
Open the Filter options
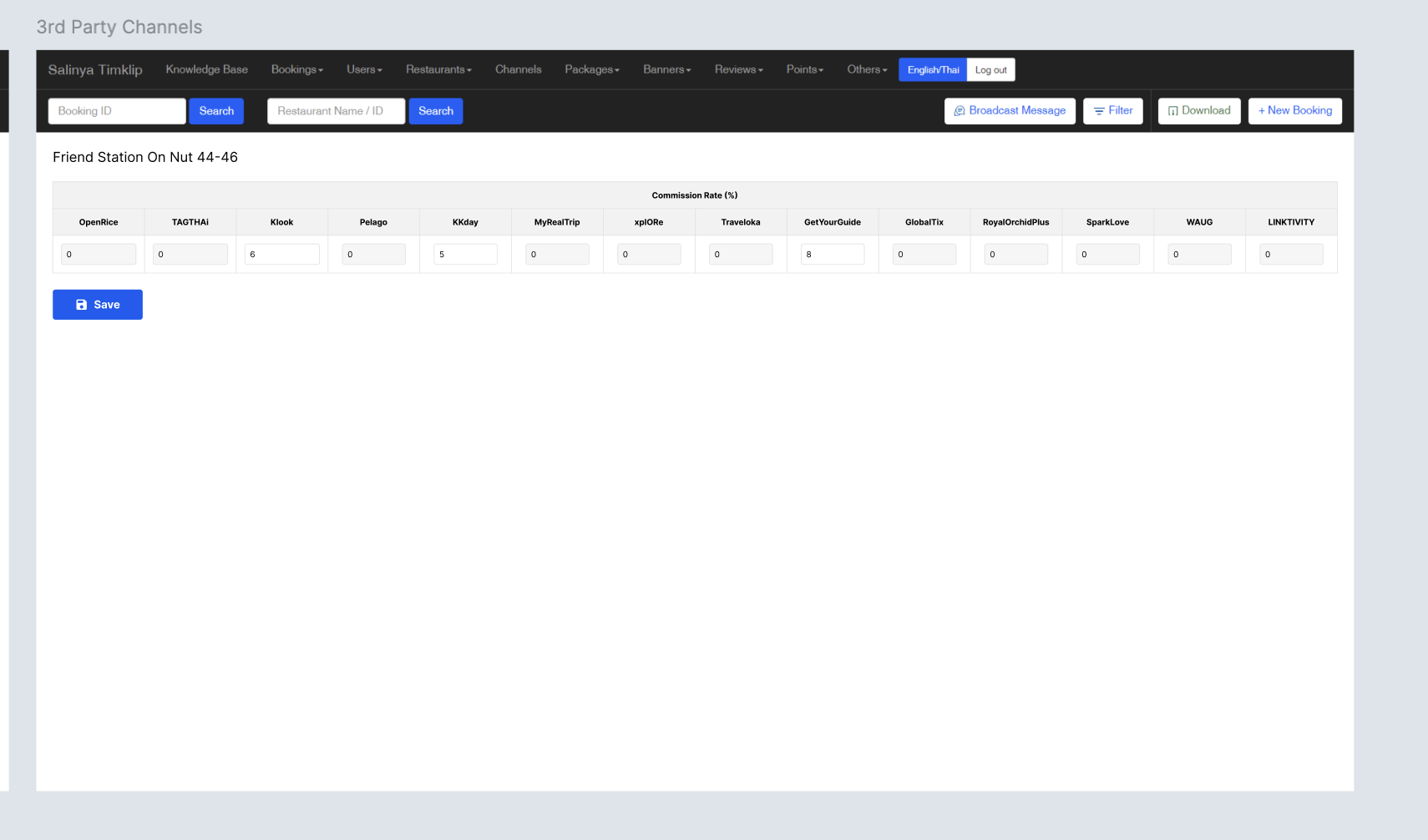tap(1112, 111)
